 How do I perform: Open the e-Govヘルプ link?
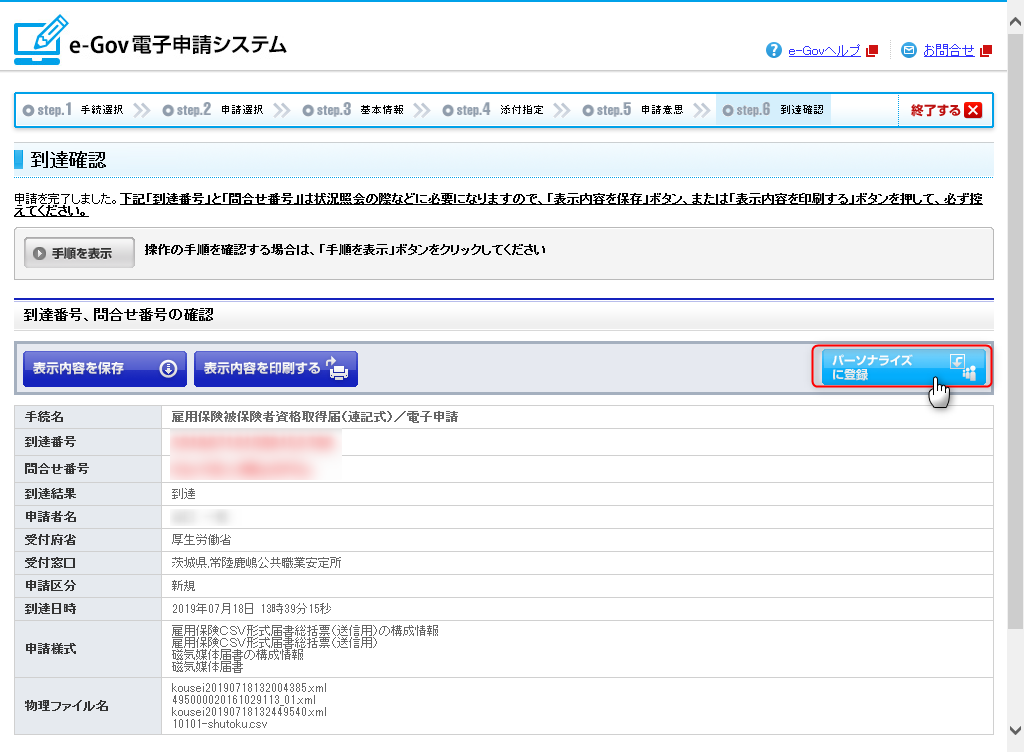click(823, 50)
